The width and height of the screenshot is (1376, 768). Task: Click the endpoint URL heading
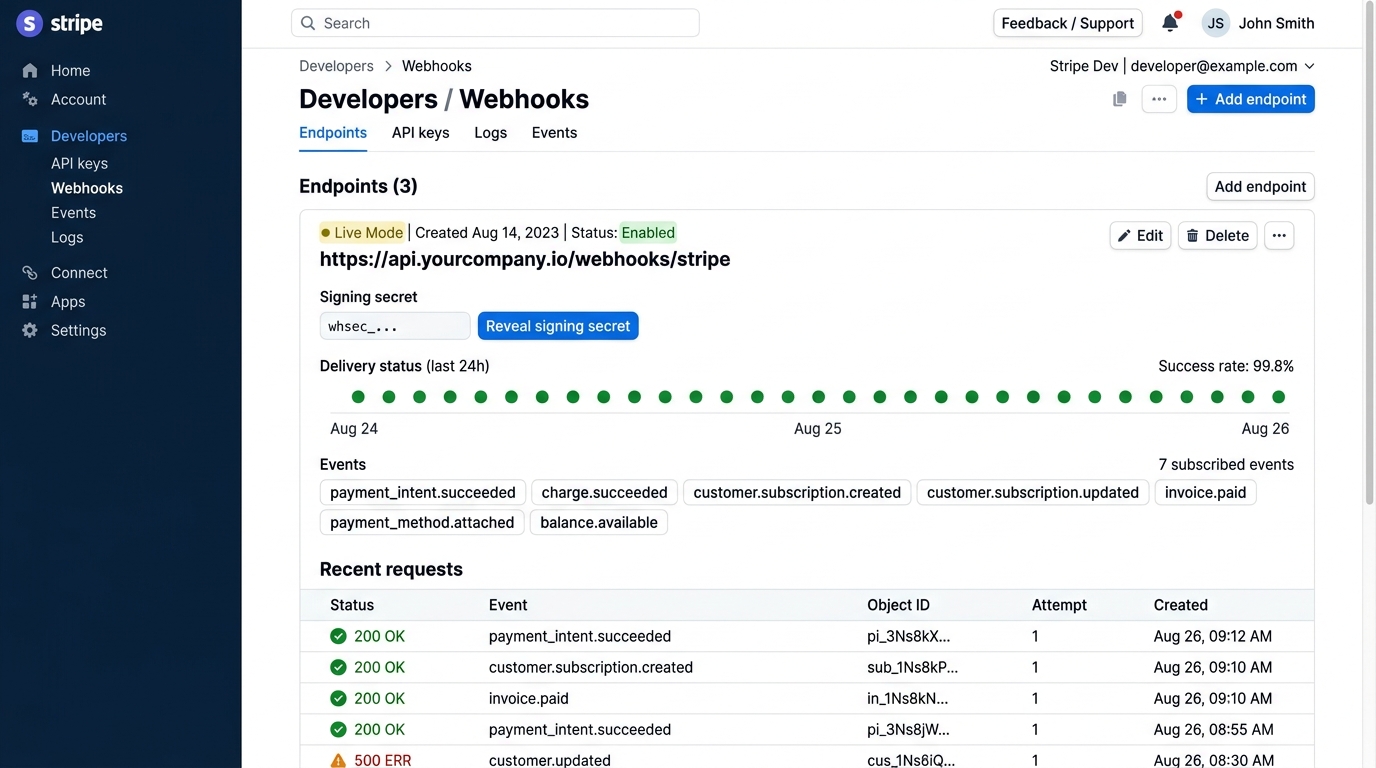click(x=525, y=259)
